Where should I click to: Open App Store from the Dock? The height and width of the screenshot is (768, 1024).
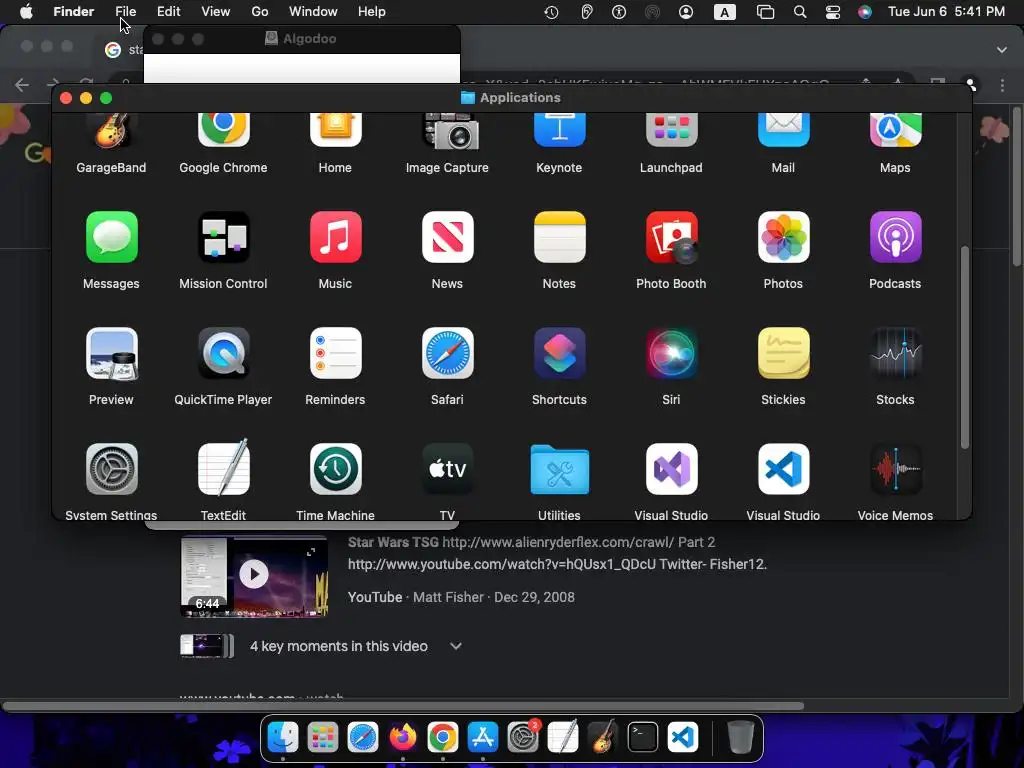click(x=483, y=737)
